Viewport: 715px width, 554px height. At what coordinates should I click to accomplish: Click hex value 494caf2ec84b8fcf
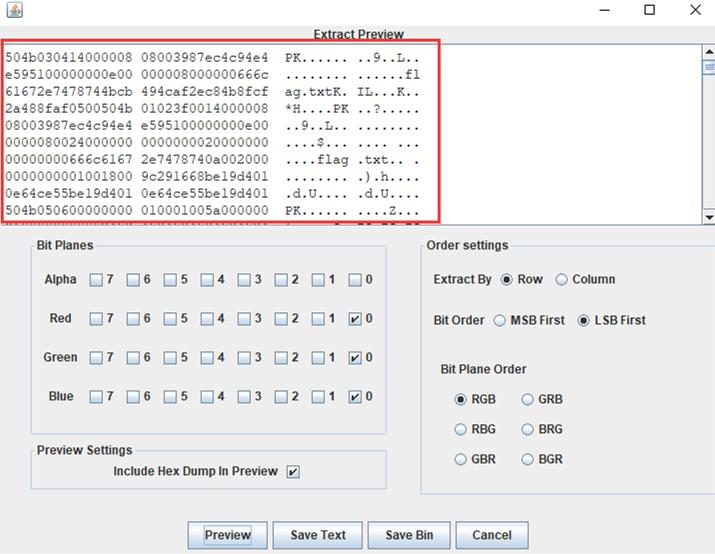pos(204,92)
